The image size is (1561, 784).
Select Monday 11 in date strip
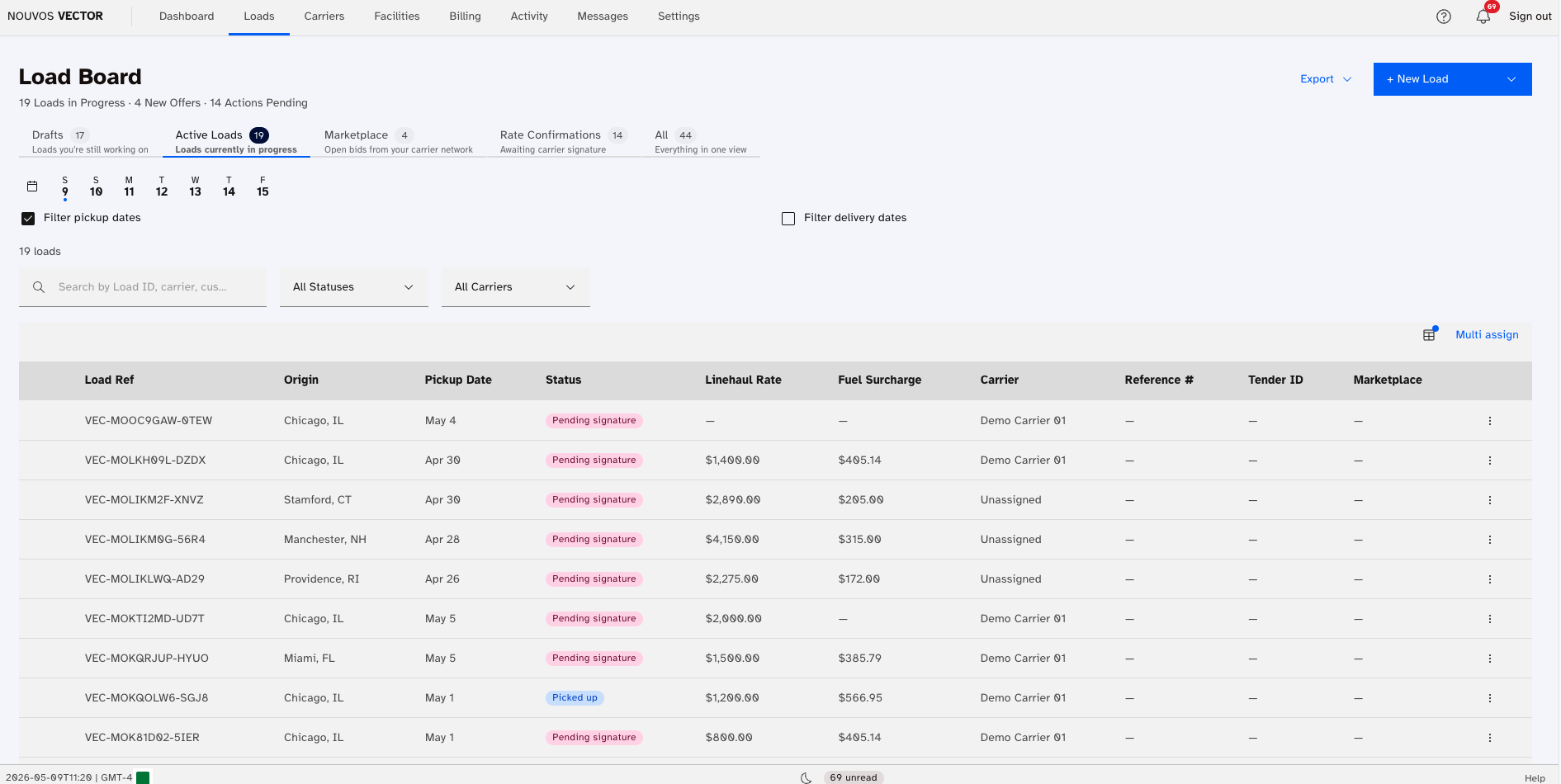pos(129,187)
